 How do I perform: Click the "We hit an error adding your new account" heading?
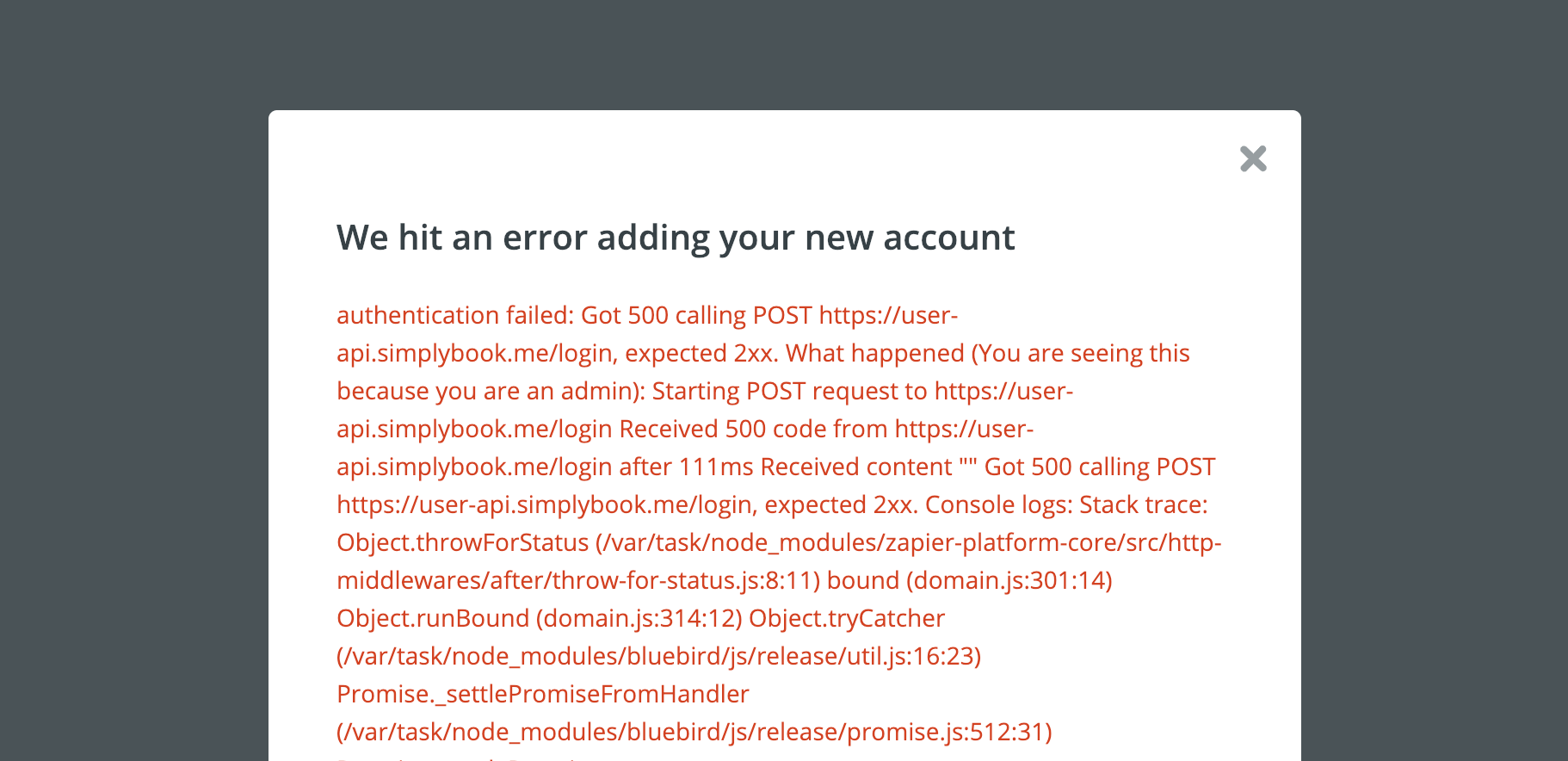[676, 238]
